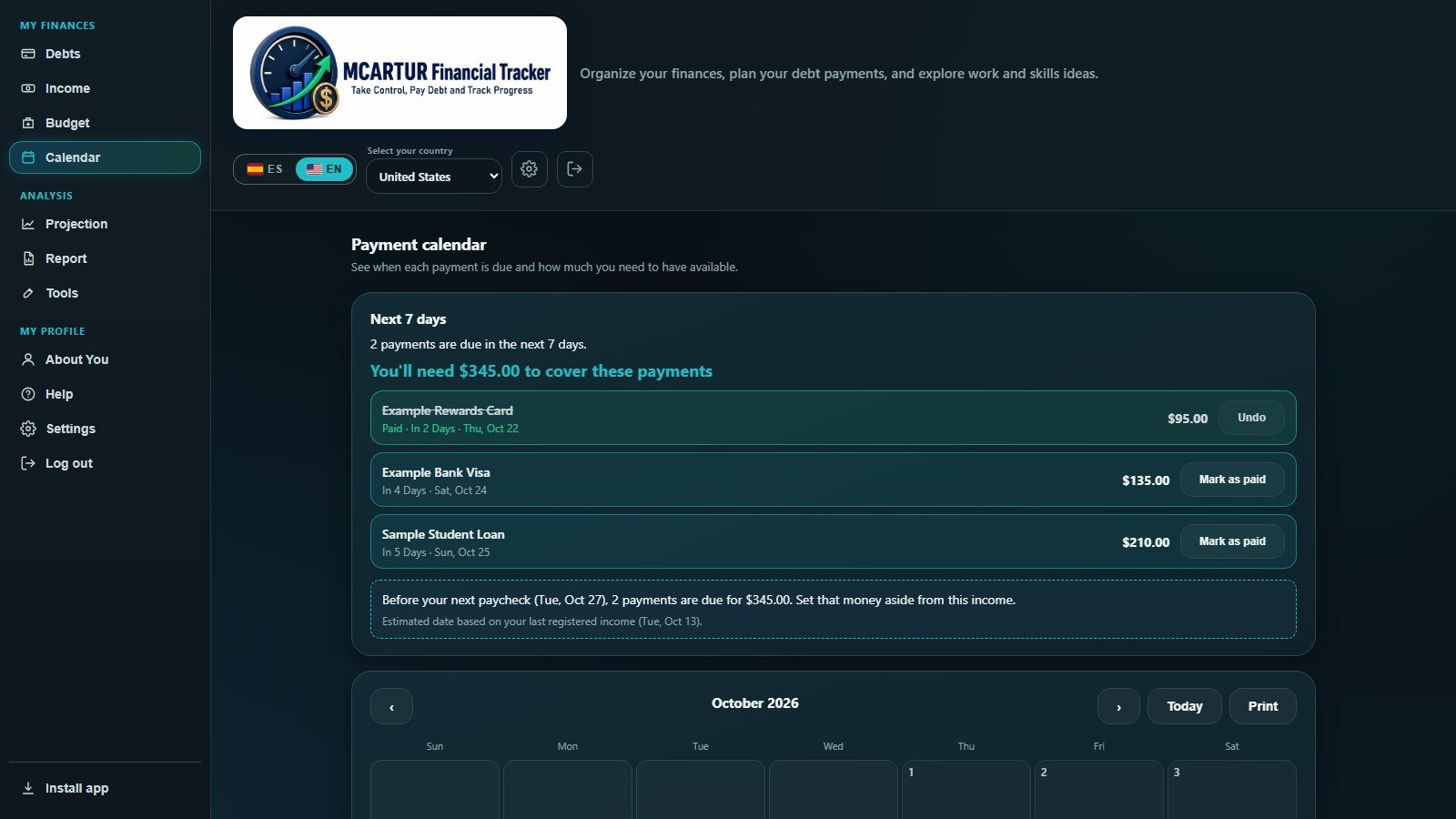Viewport: 1456px width, 819px height.
Task: Click the "Next 7 days" heading
Action: tap(408, 319)
